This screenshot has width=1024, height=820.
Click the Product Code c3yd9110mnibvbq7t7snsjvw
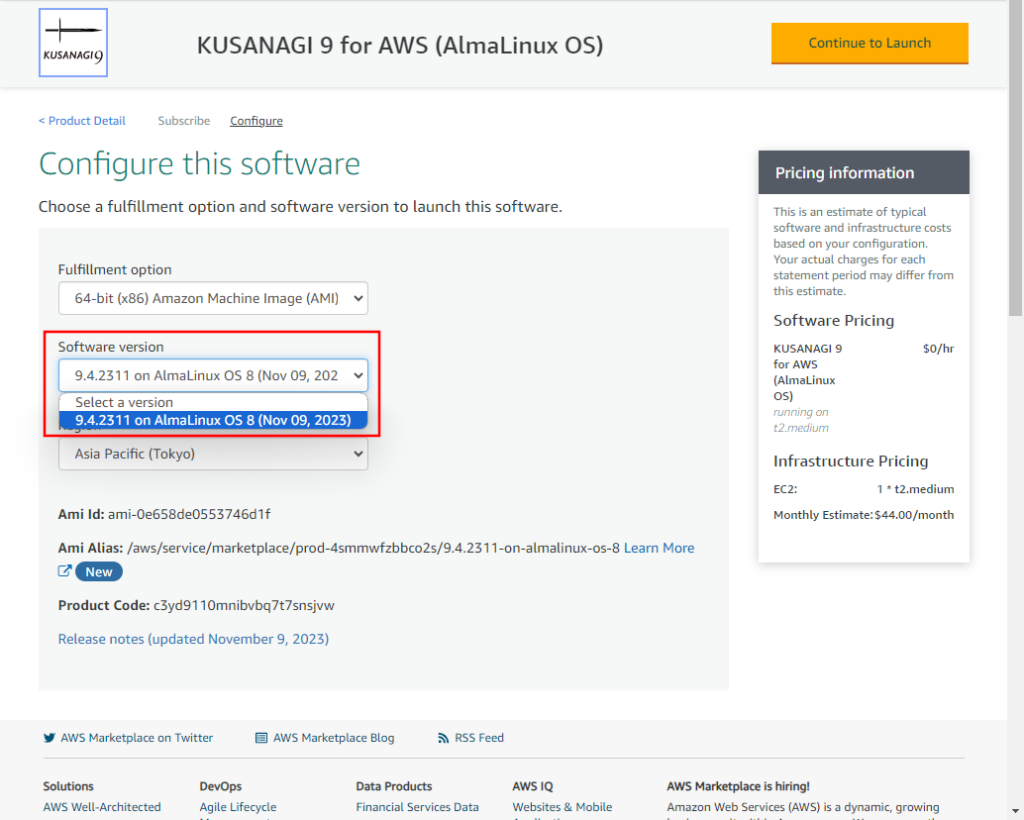tap(244, 605)
